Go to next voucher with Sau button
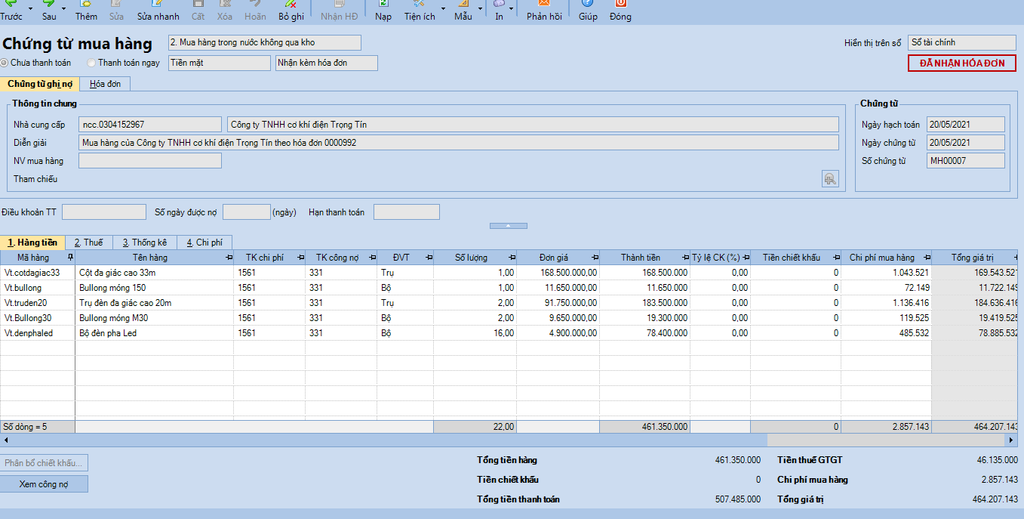 point(49,10)
